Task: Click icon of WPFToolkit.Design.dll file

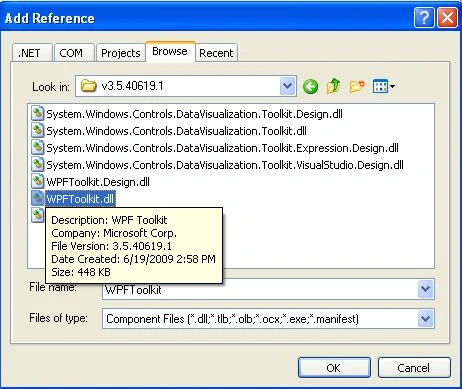Action: point(38,182)
